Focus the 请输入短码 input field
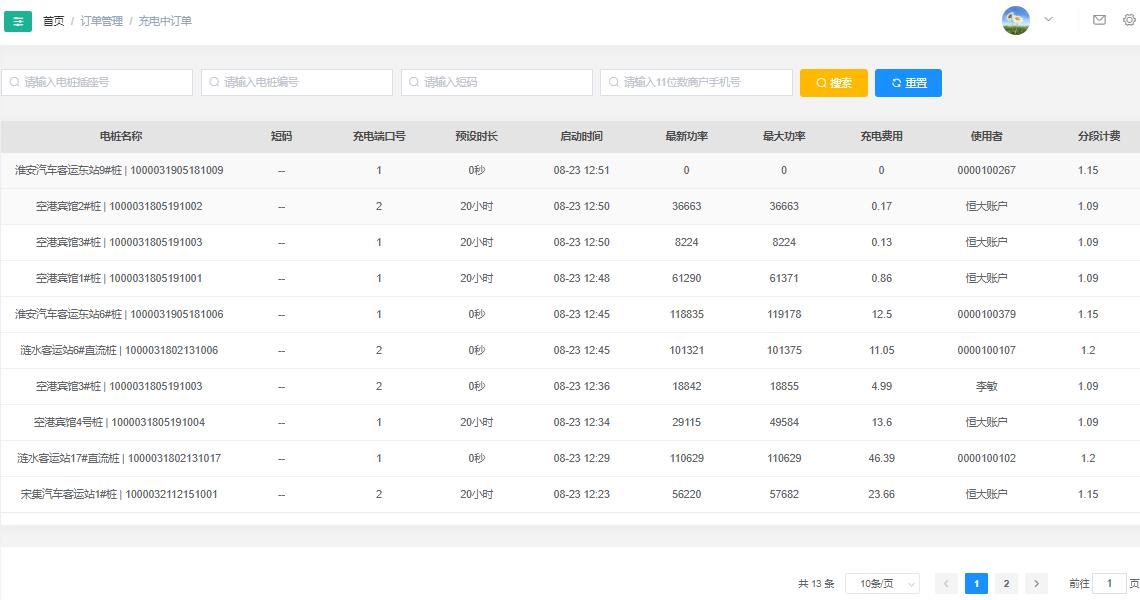The image size is (1140, 600). [x=497, y=82]
